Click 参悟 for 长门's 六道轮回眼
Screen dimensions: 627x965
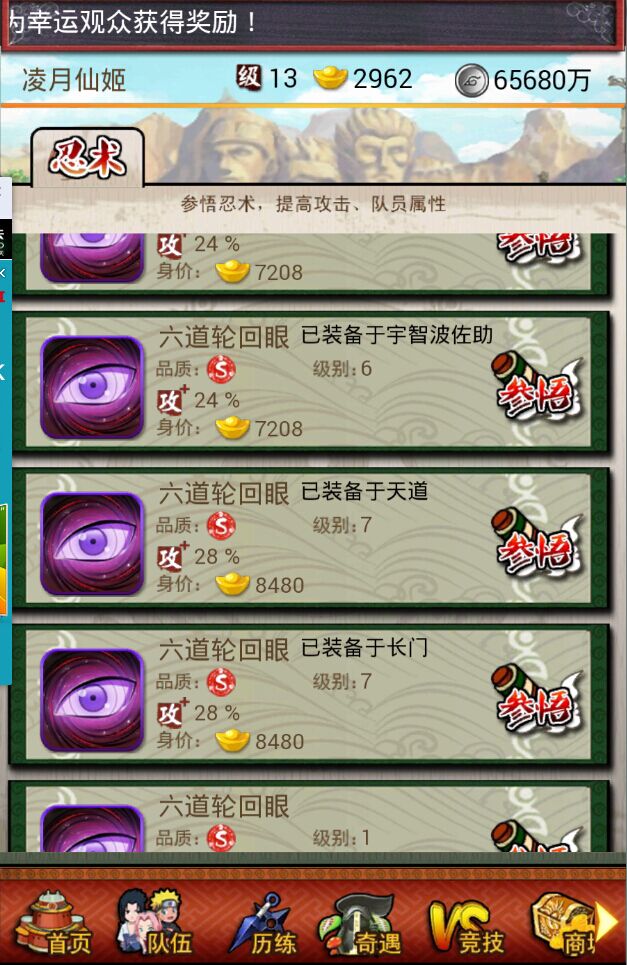click(537, 699)
